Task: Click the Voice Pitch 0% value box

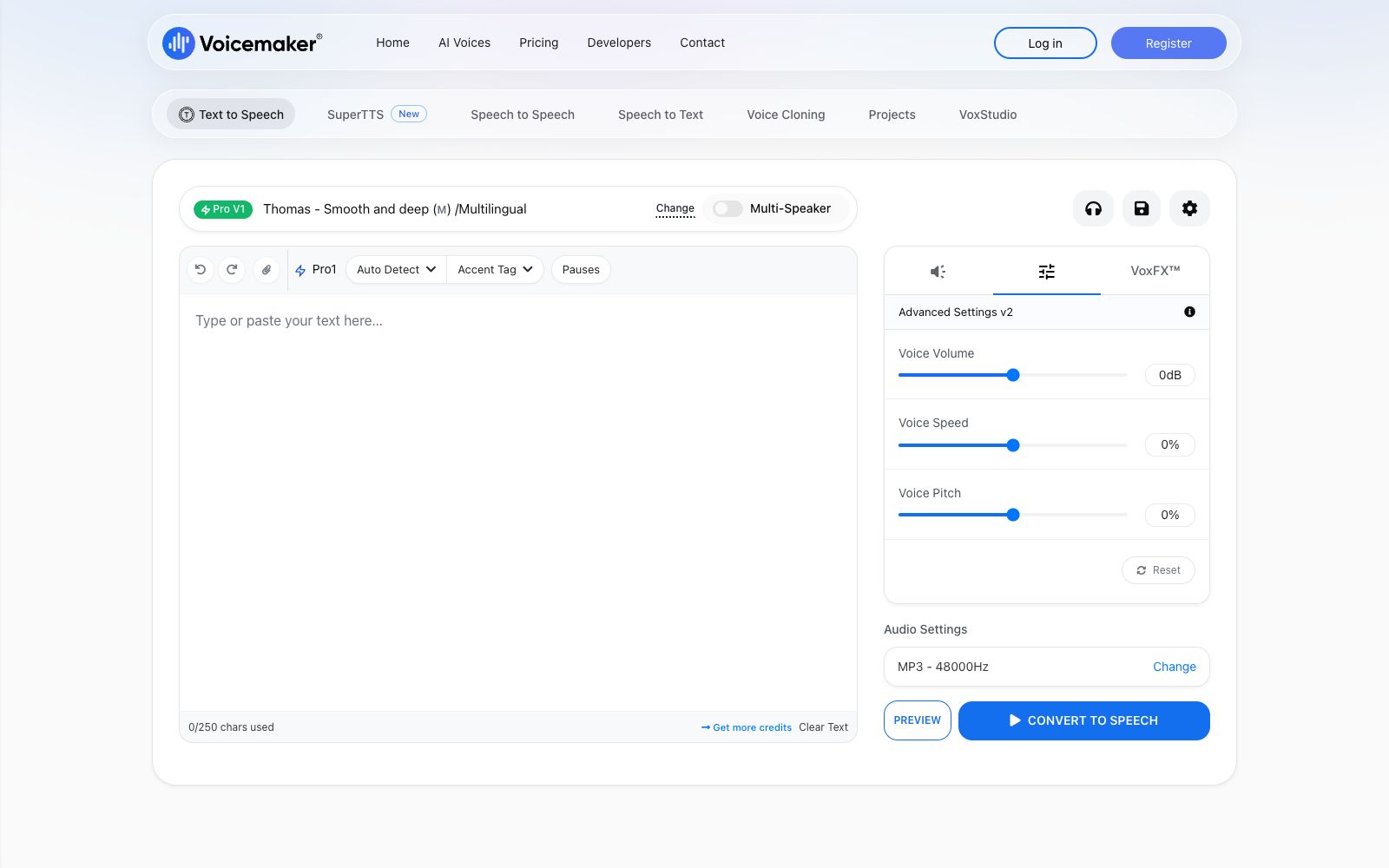Action: coord(1170,515)
